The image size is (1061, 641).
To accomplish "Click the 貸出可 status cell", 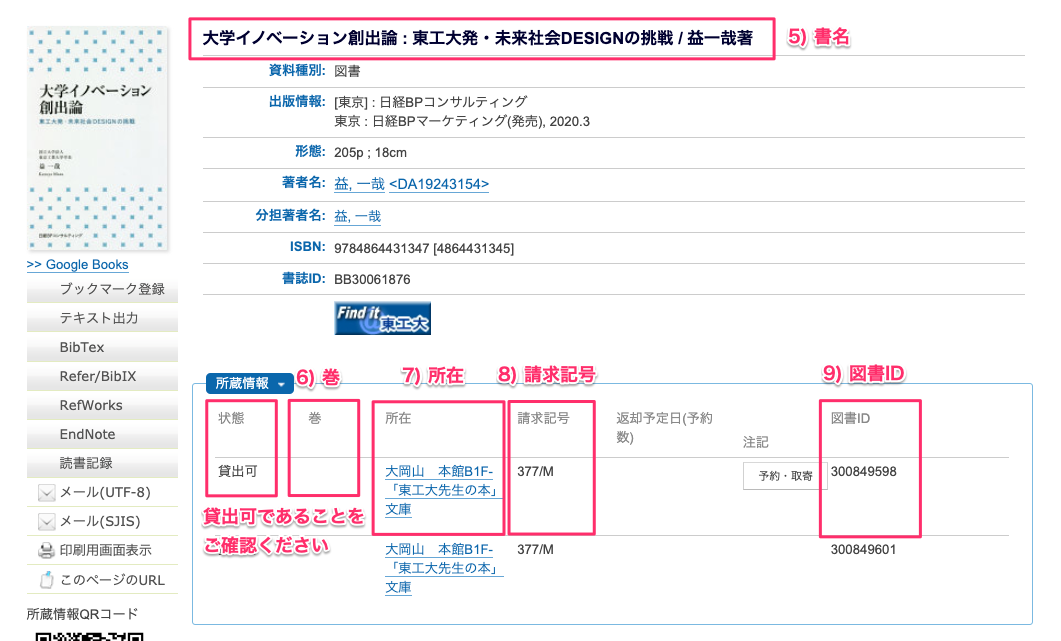I will [x=238, y=471].
